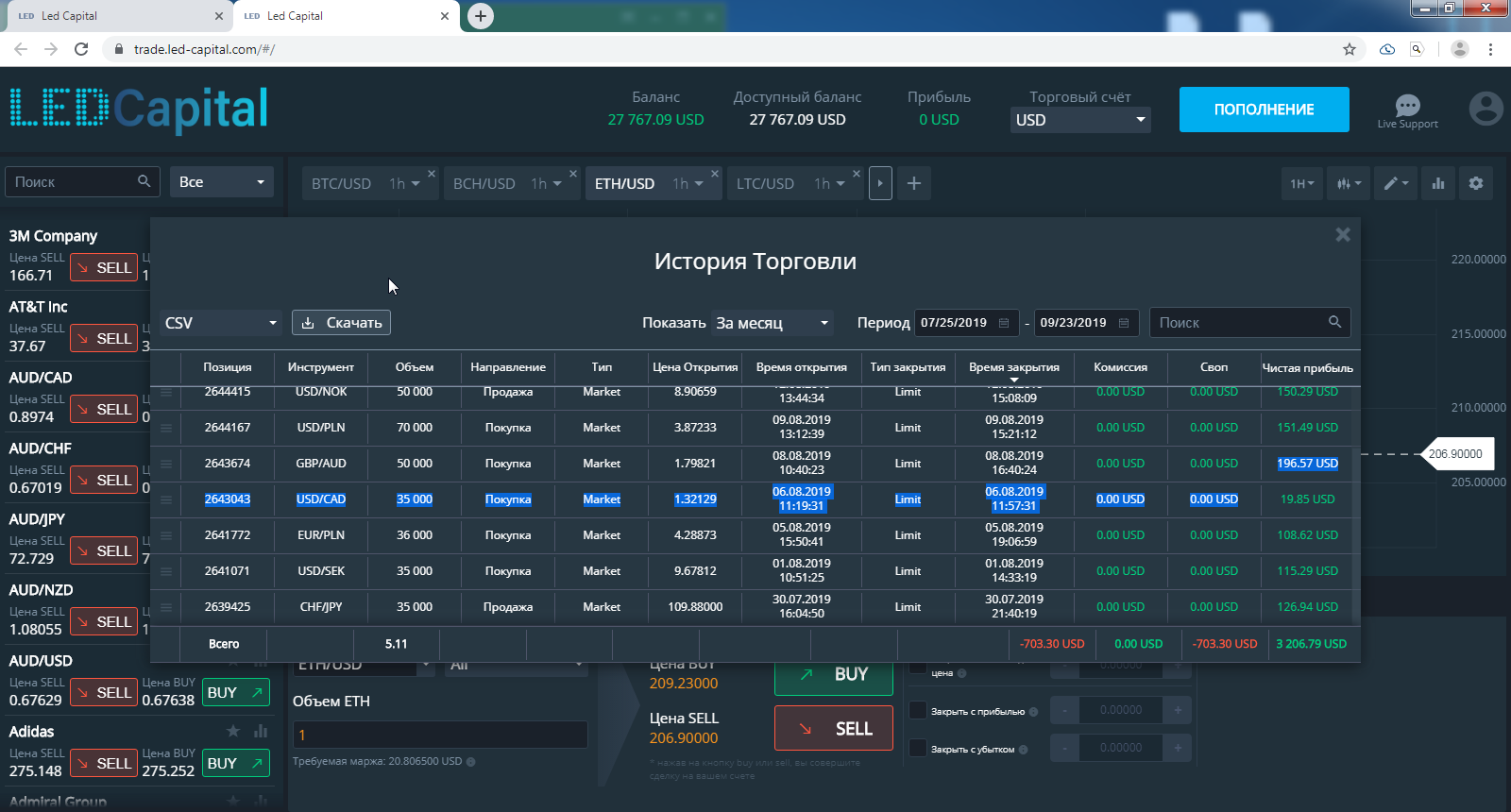Close the ETH/USD chart tab
1511x812 pixels.
pos(715,174)
